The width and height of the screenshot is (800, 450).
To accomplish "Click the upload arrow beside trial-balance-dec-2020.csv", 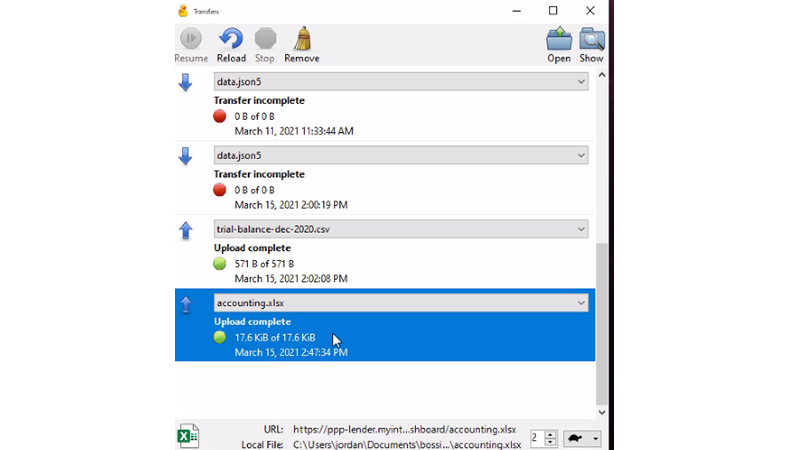I will (x=186, y=230).
